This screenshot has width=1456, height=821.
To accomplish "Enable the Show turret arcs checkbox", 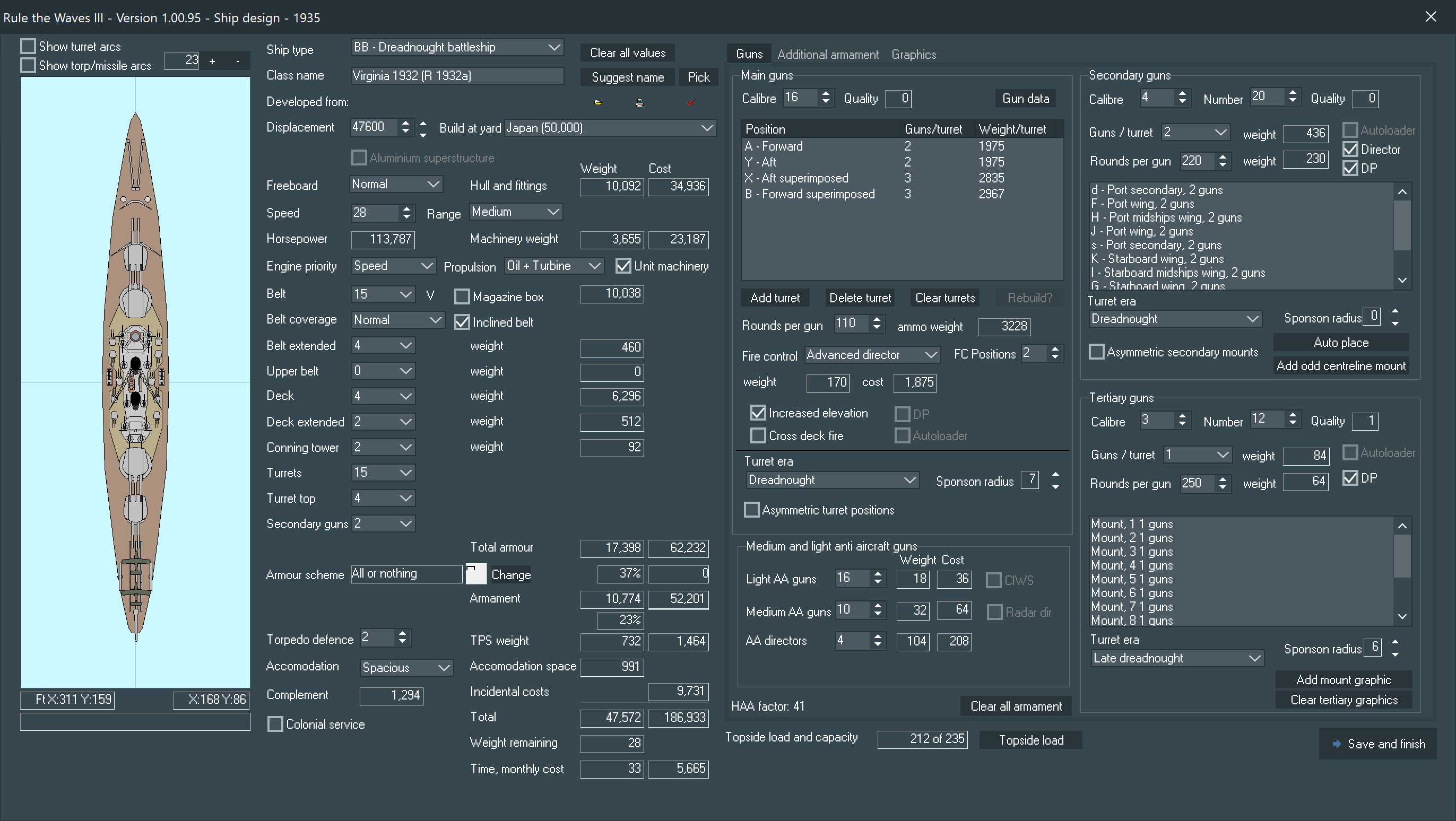I will pyautogui.click(x=28, y=46).
